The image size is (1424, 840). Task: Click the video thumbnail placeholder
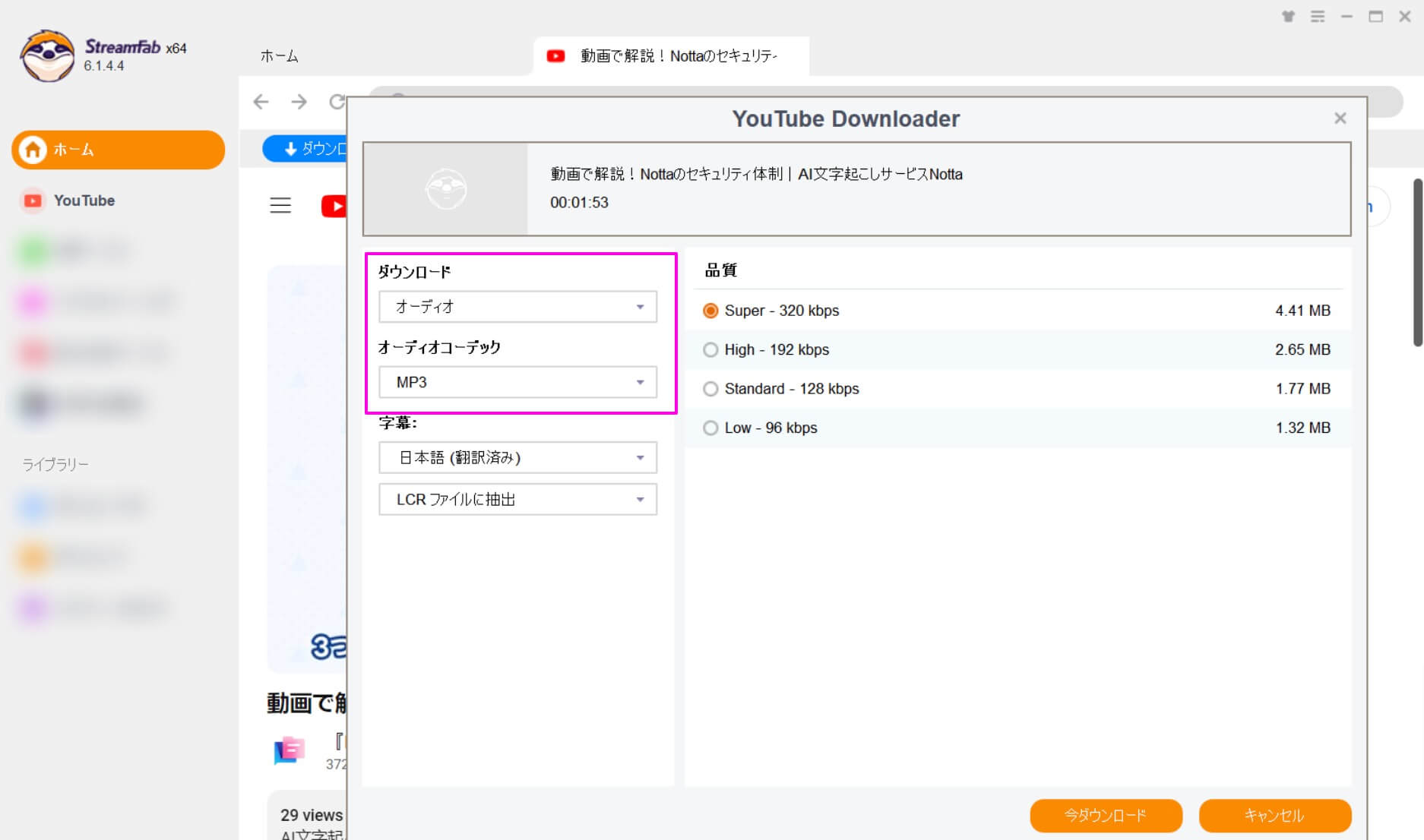click(445, 189)
